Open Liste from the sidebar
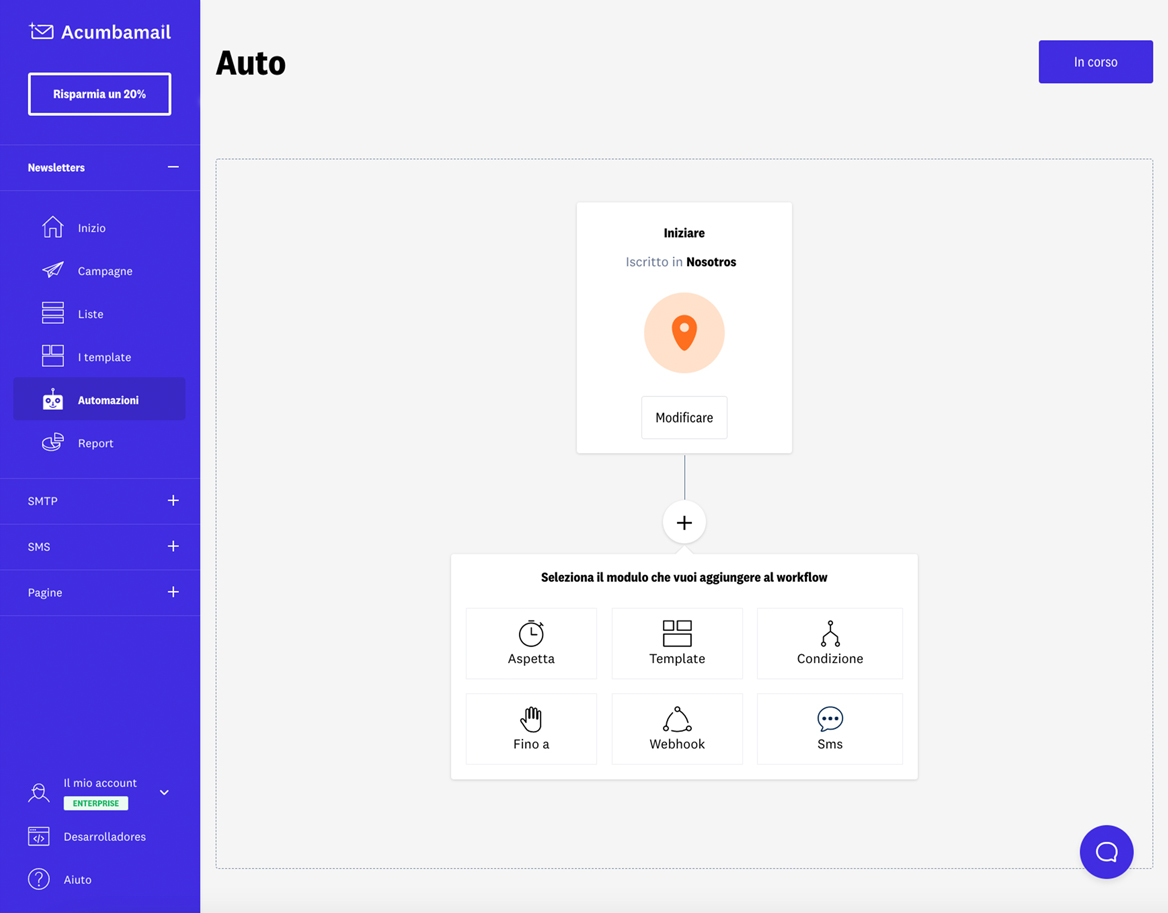The height and width of the screenshot is (913, 1168). pyautogui.click(x=90, y=313)
